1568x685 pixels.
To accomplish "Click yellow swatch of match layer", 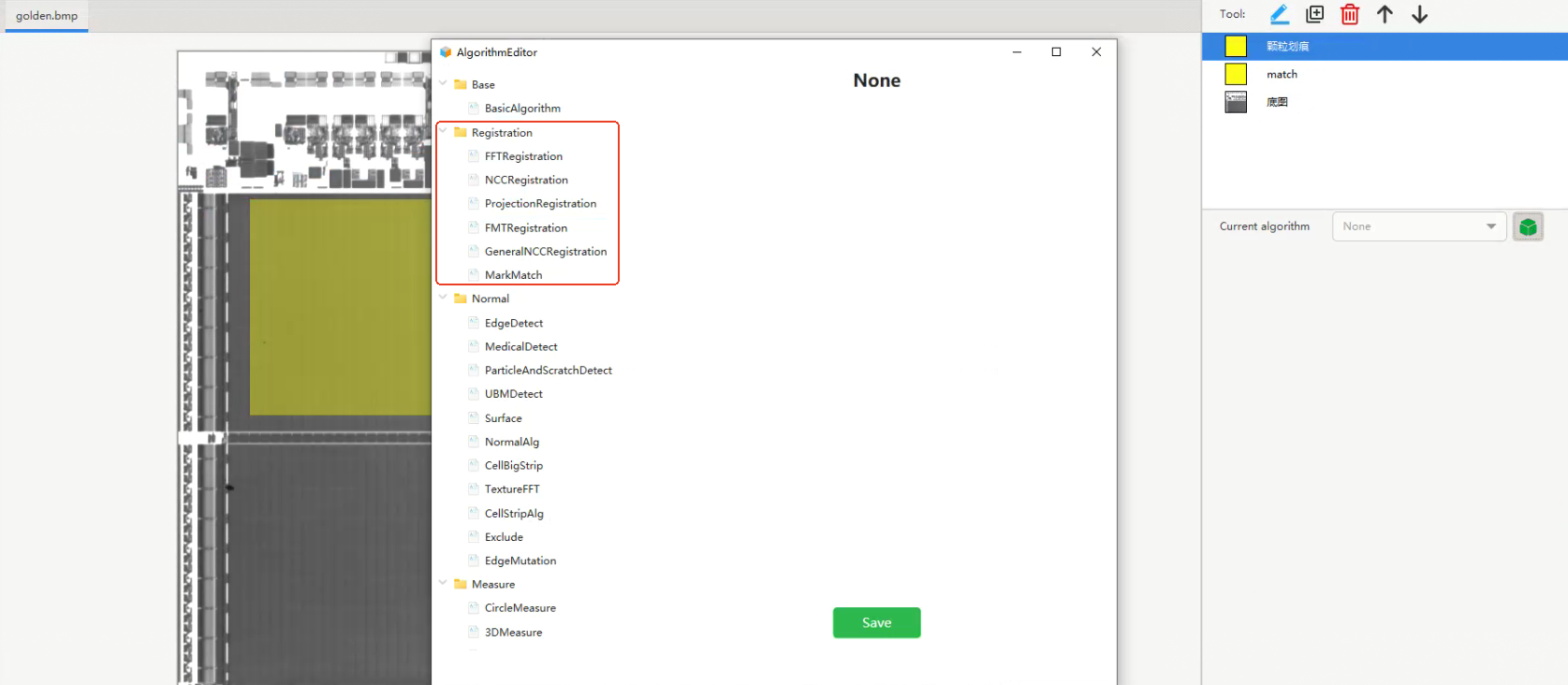I will pyautogui.click(x=1236, y=74).
